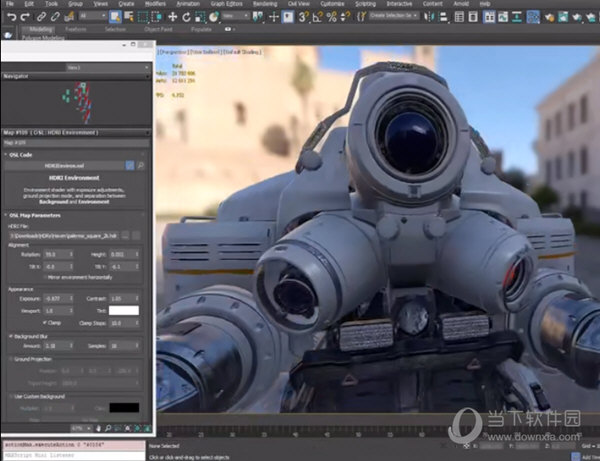Open the reference coordinate system dropdown
Viewport: 600px width, 461px height.
(236, 16)
